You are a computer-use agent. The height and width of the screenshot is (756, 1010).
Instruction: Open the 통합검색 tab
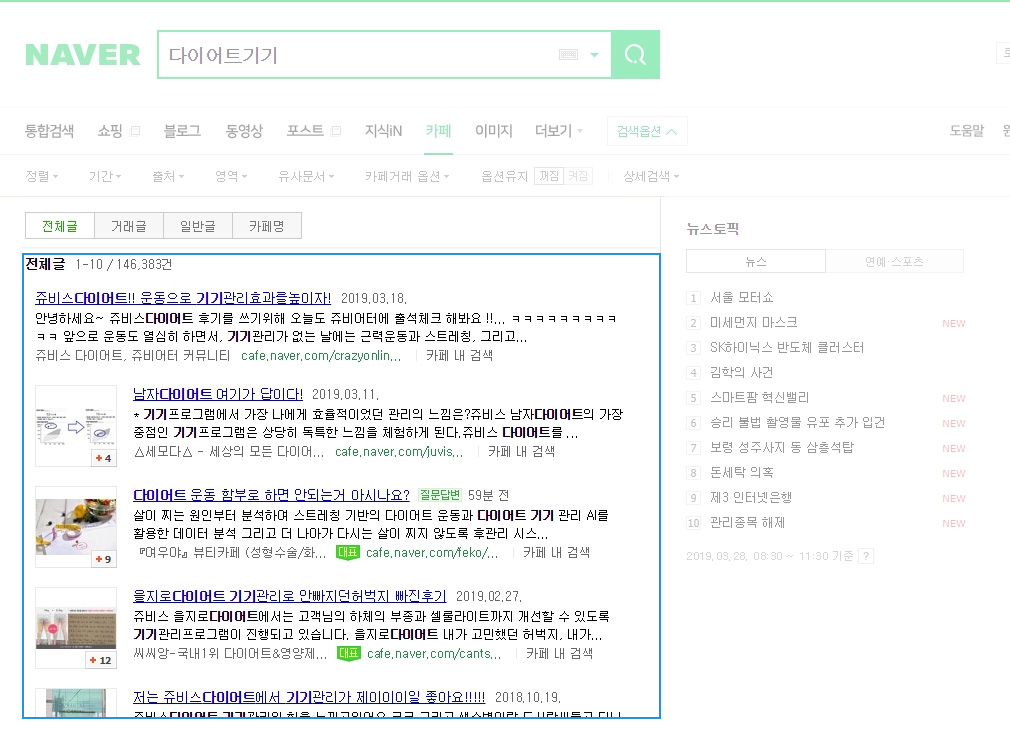tap(50, 131)
